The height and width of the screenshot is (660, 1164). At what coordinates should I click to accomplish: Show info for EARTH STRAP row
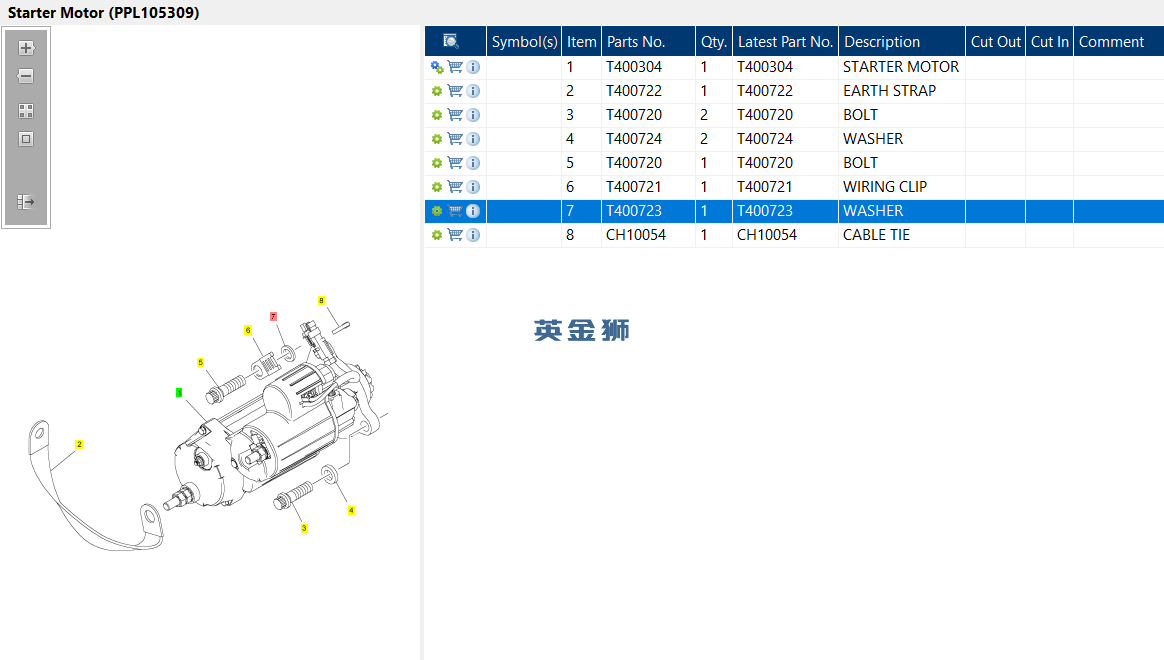(x=473, y=91)
